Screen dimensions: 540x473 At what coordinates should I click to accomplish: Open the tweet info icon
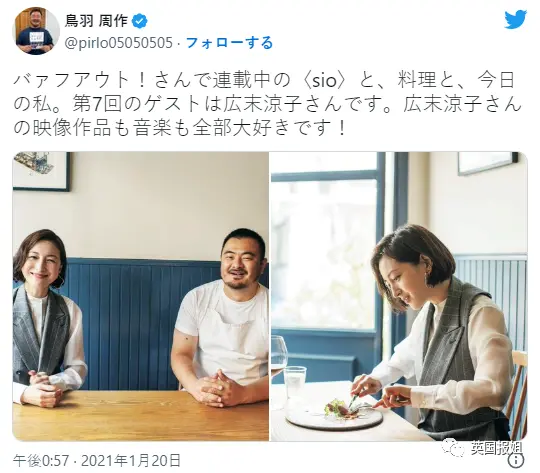(516, 460)
